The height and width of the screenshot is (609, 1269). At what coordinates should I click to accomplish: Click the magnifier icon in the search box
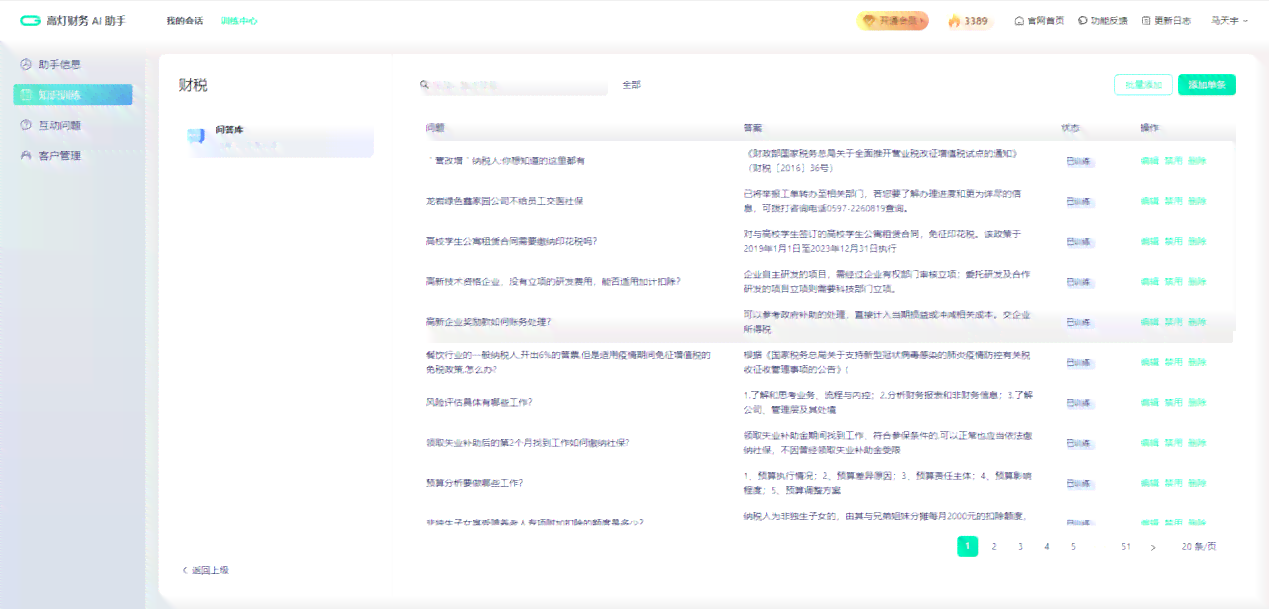(x=425, y=86)
